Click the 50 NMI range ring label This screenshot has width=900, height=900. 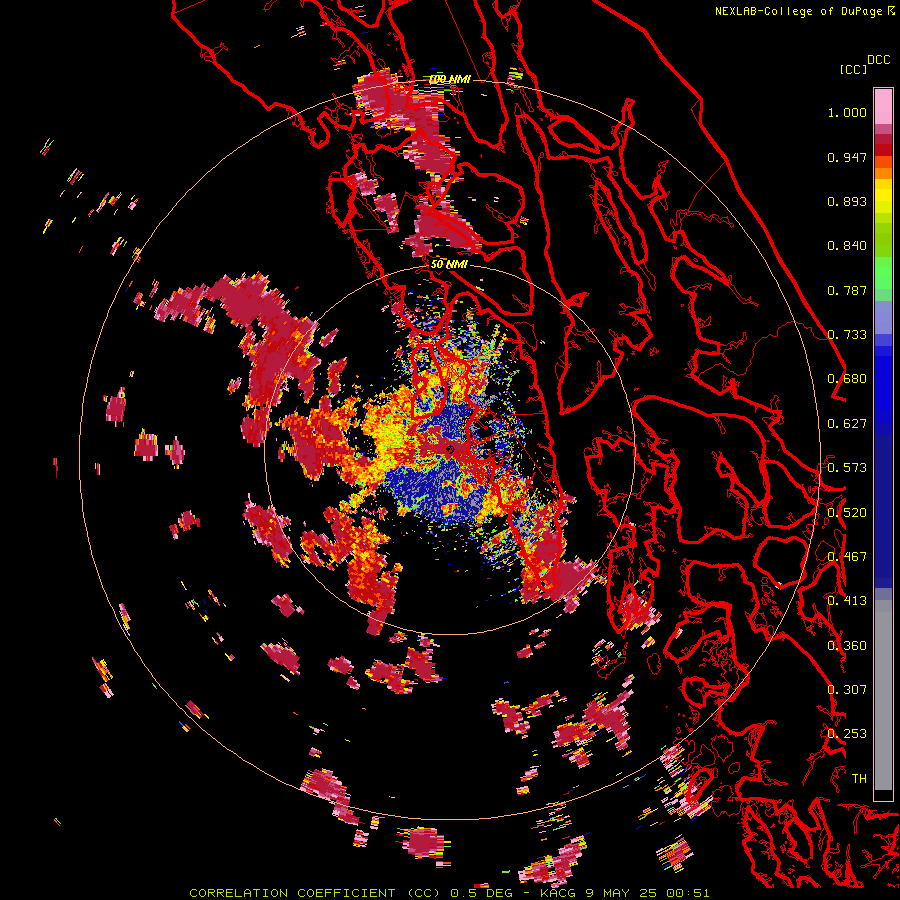449,265
